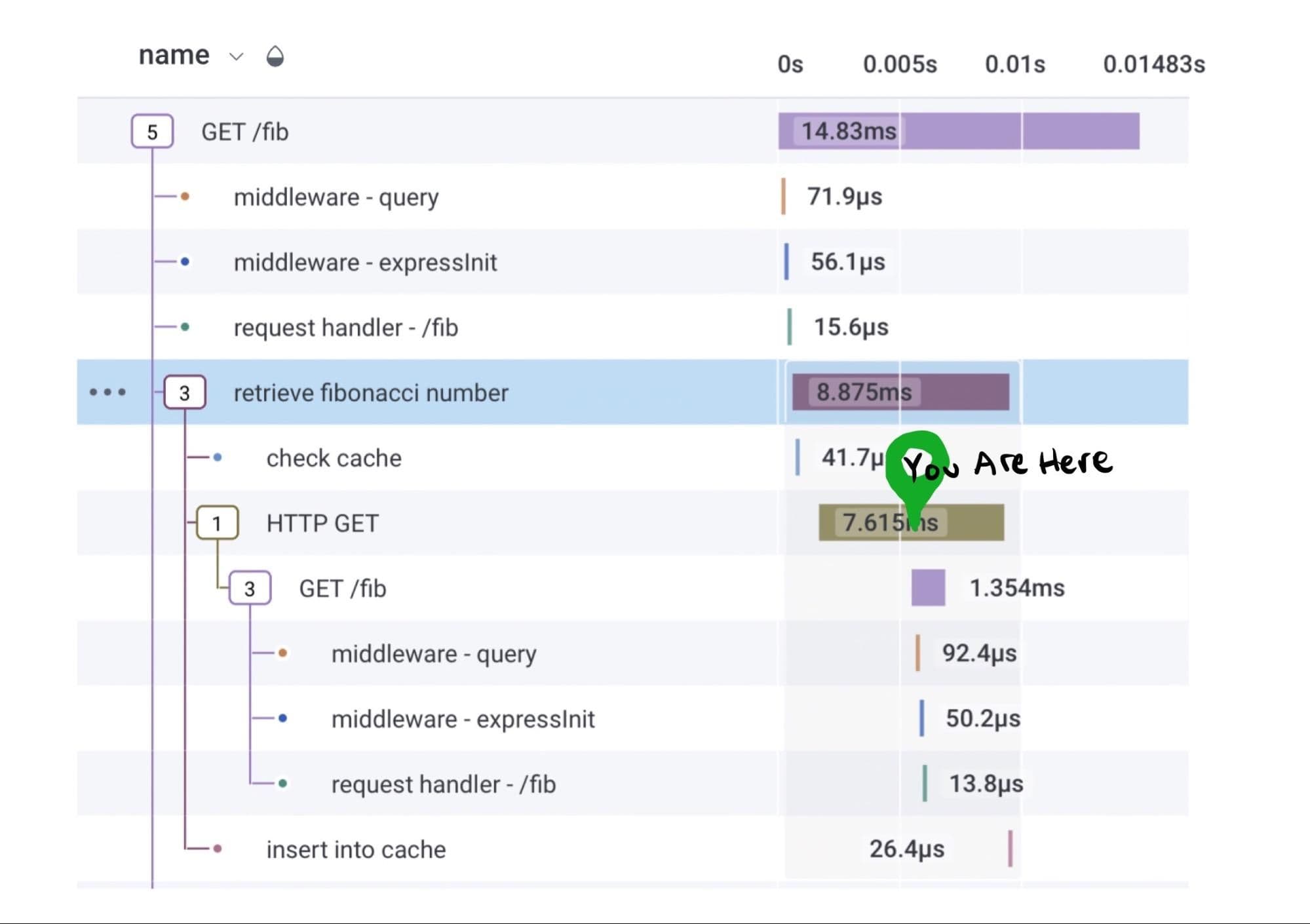Collapse retrieve fibonacci number using its 3 badge
Viewport: 1310px width, 924px height.
coord(185,393)
